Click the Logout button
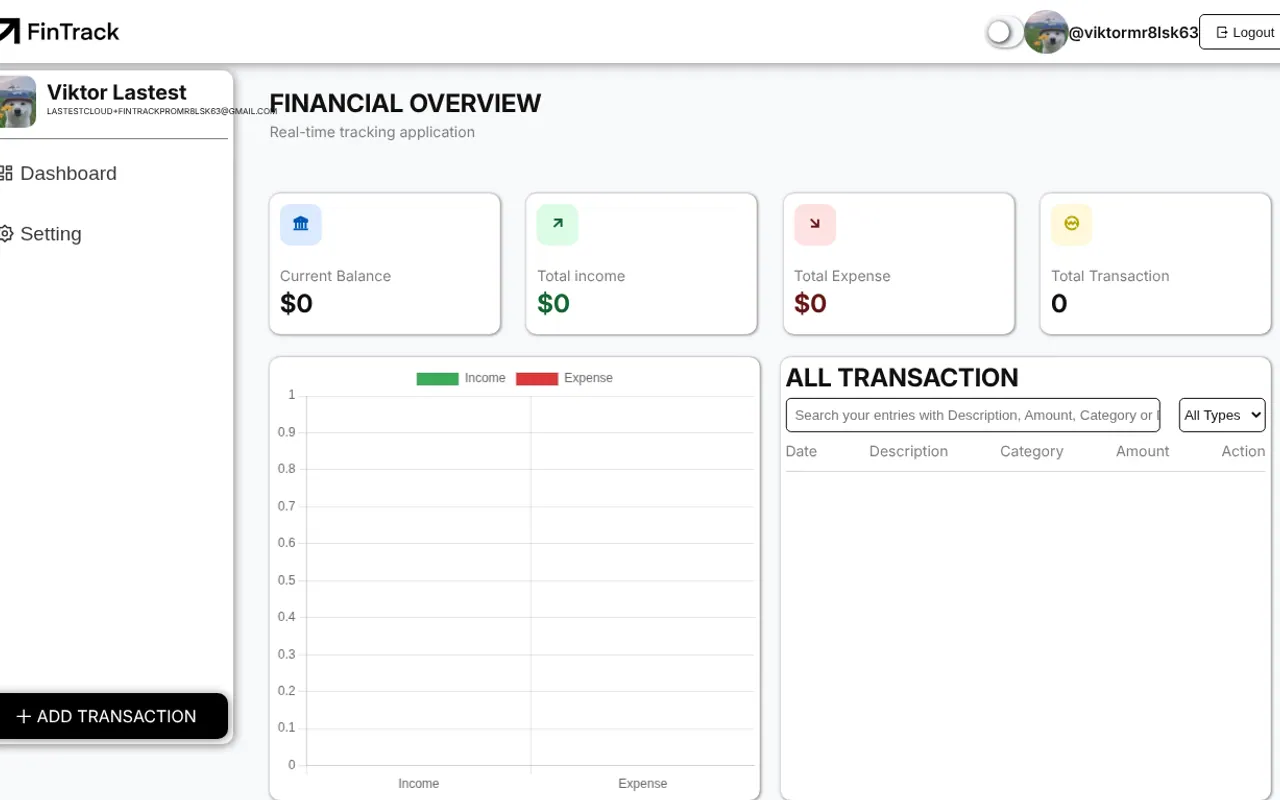Image resolution: width=1280 pixels, height=800 pixels. click(x=1240, y=32)
